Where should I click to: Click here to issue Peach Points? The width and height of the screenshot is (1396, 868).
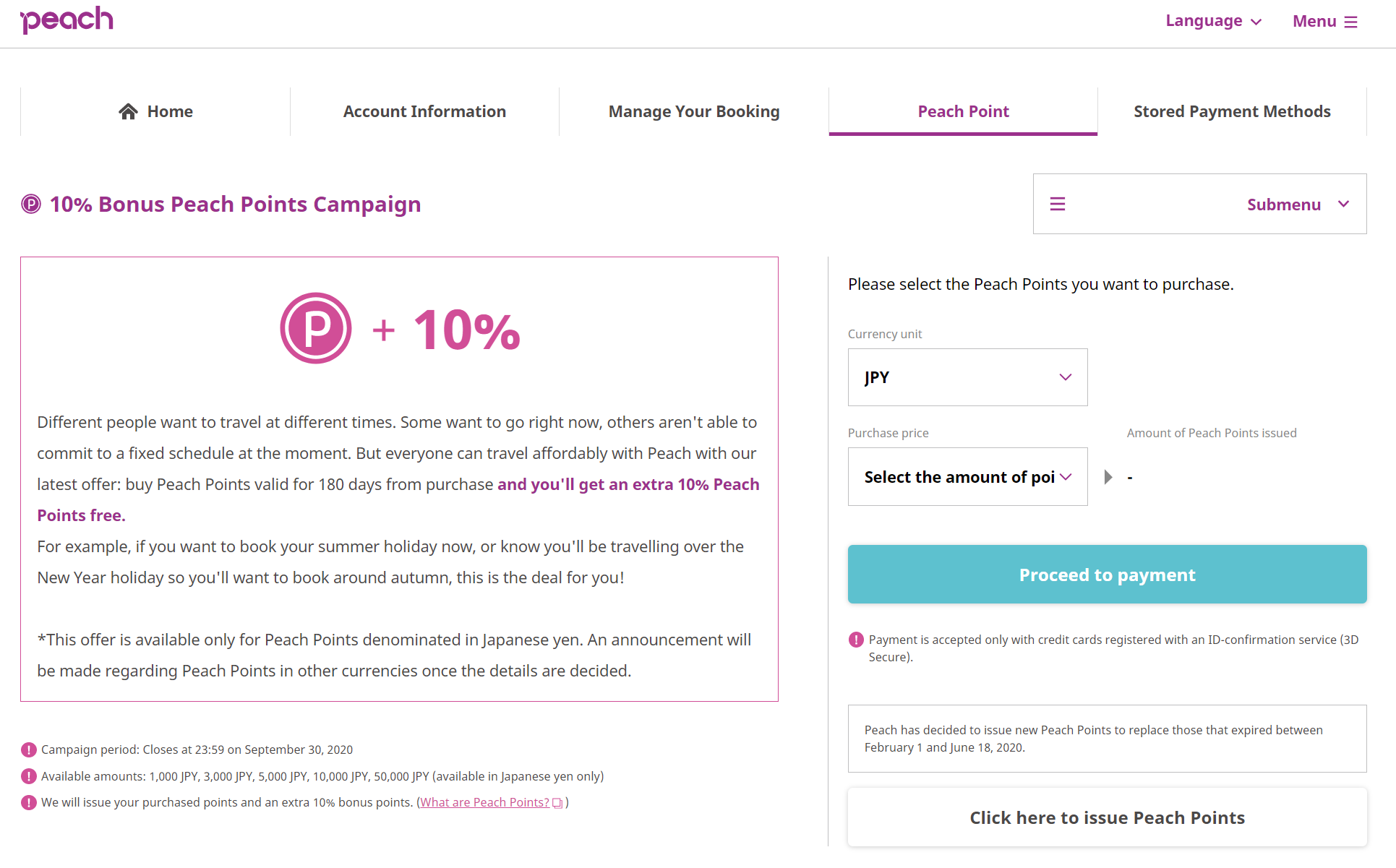tap(1108, 817)
